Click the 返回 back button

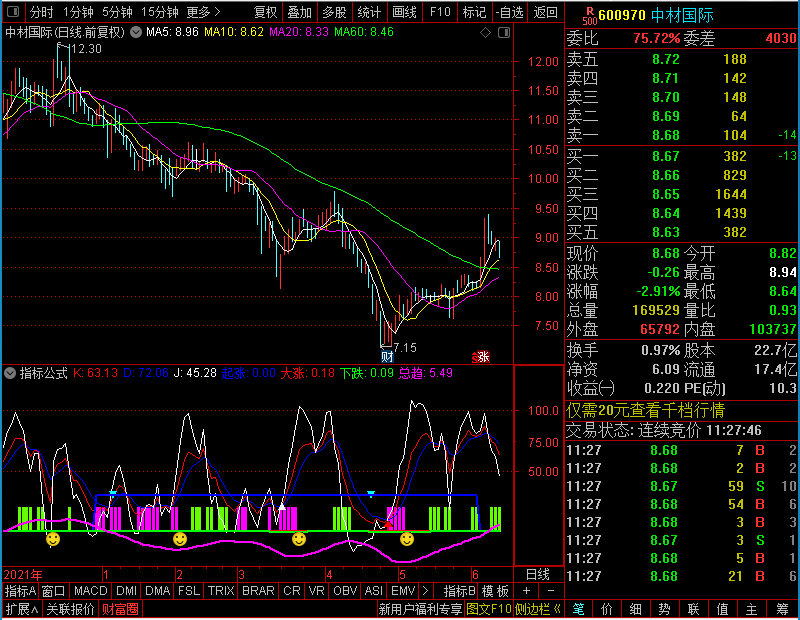click(545, 12)
